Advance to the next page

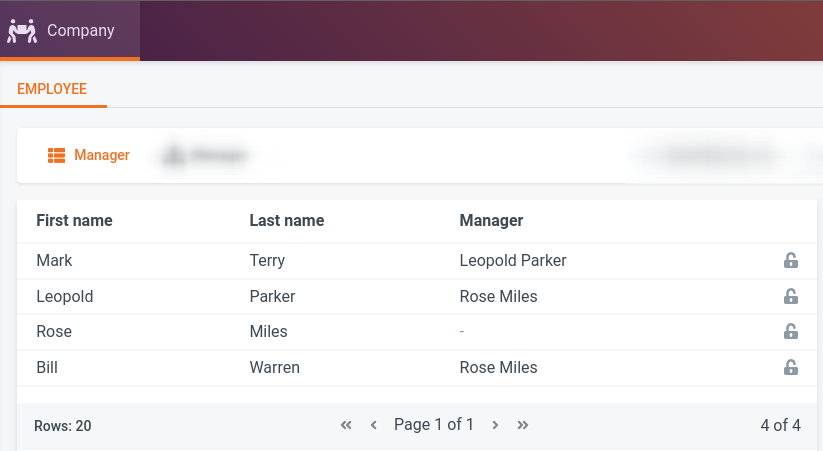click(x=495, y=425)
